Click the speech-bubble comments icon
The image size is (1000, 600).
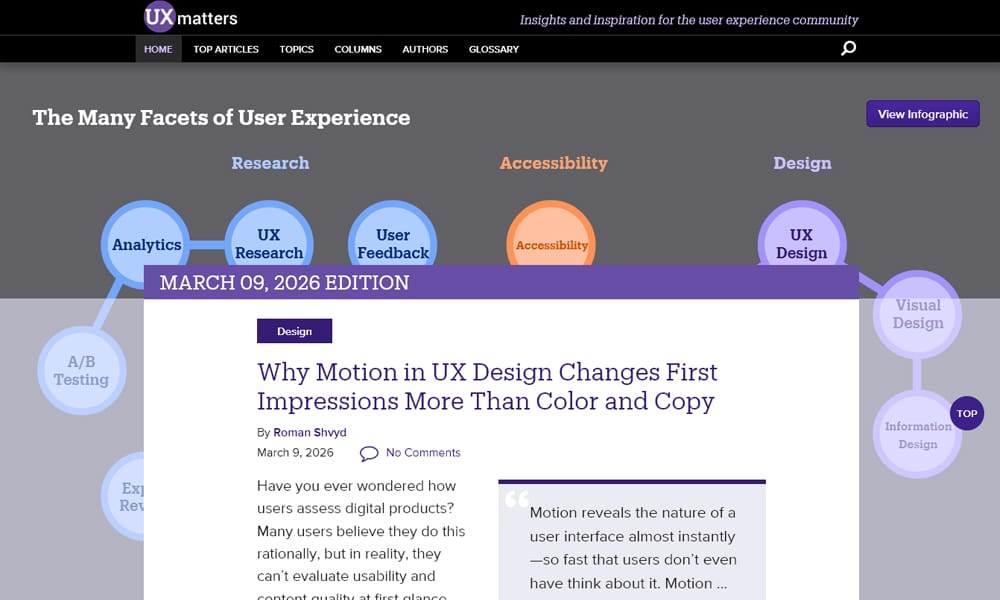369,452
